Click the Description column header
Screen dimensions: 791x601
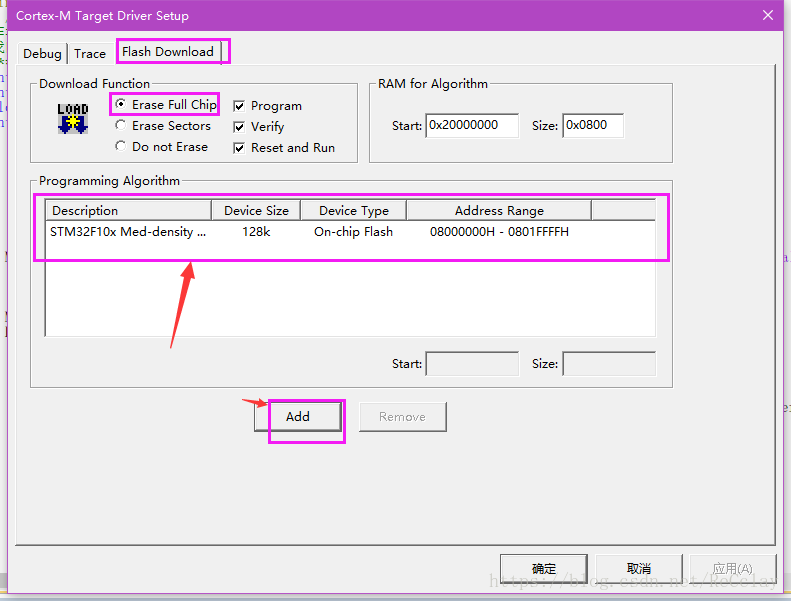[128, 210]
